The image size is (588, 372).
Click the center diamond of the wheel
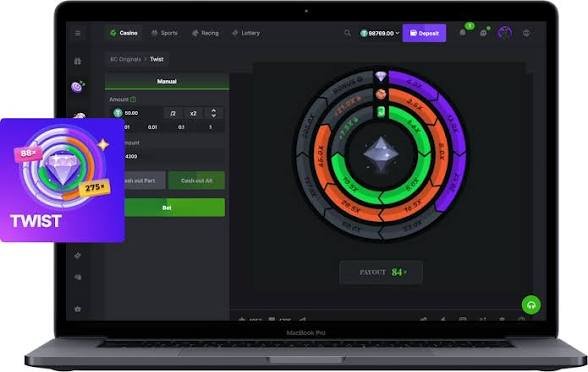[x=381, y=154]
